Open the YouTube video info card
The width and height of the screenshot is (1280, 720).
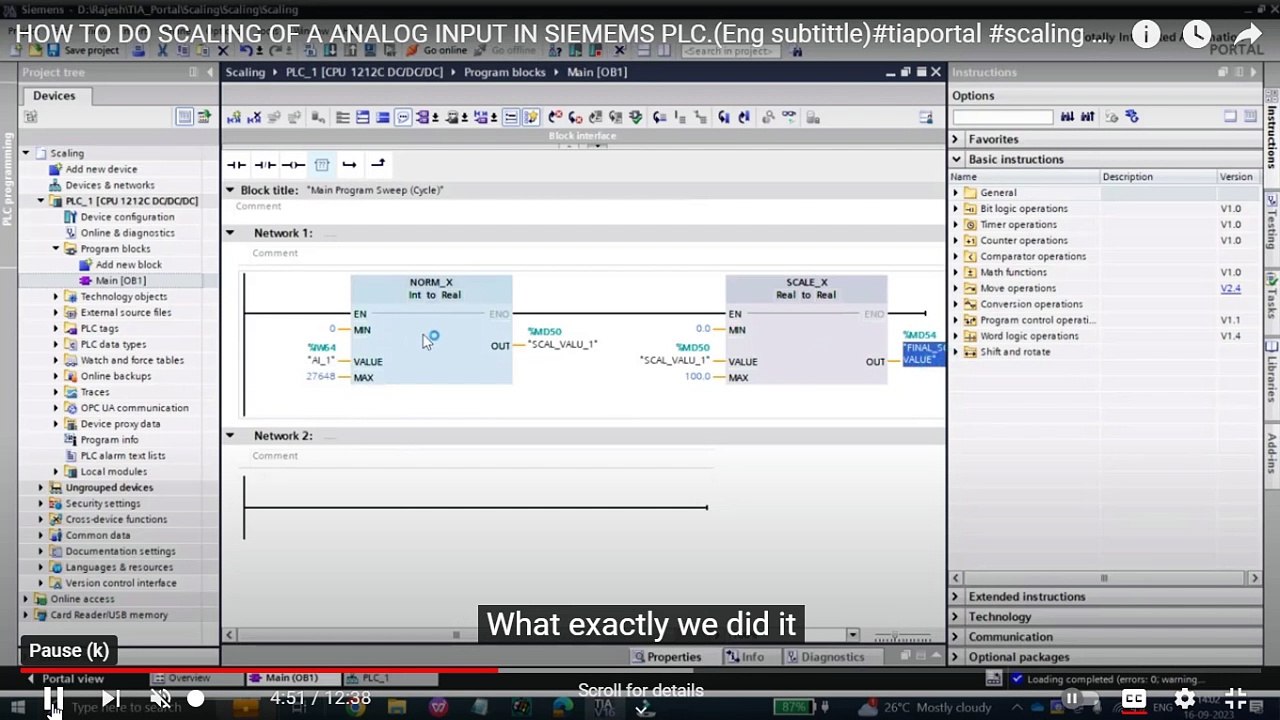coord(1146,35)
